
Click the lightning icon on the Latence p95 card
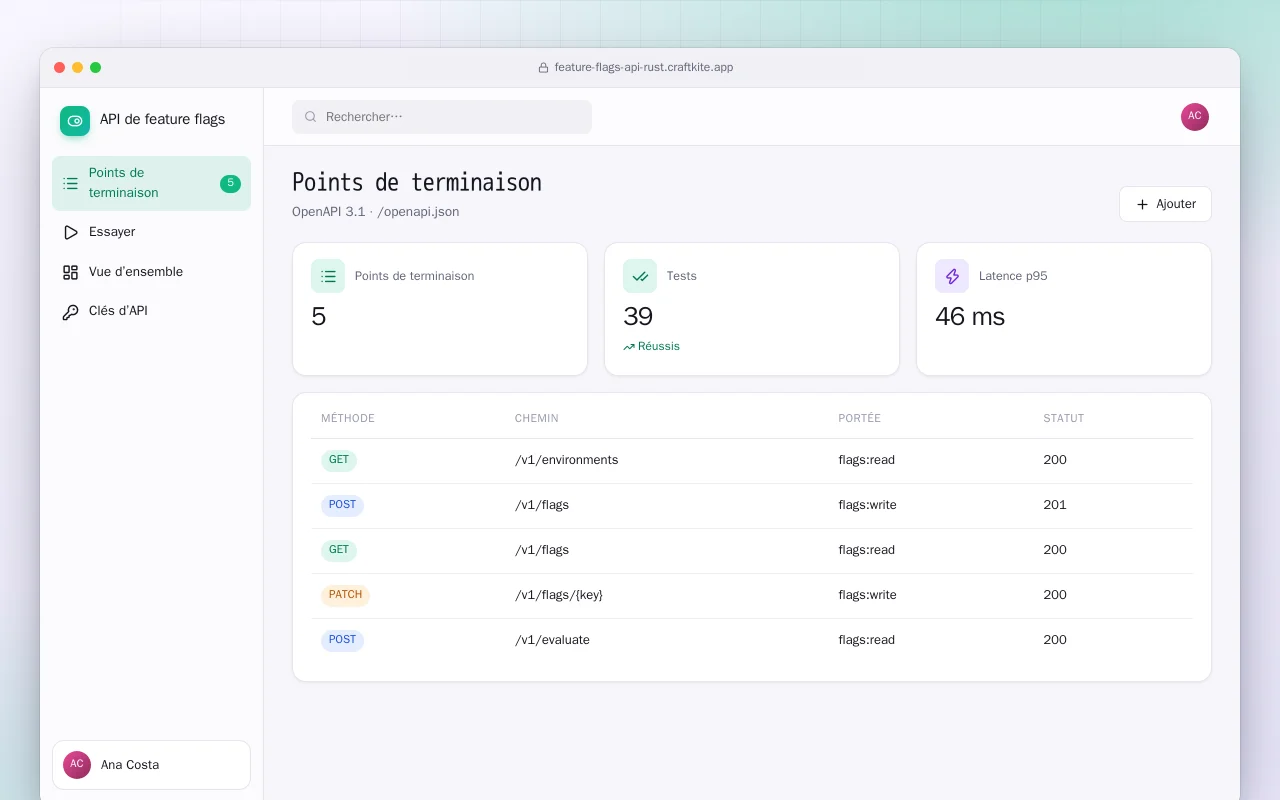click(x=952, y=276)
